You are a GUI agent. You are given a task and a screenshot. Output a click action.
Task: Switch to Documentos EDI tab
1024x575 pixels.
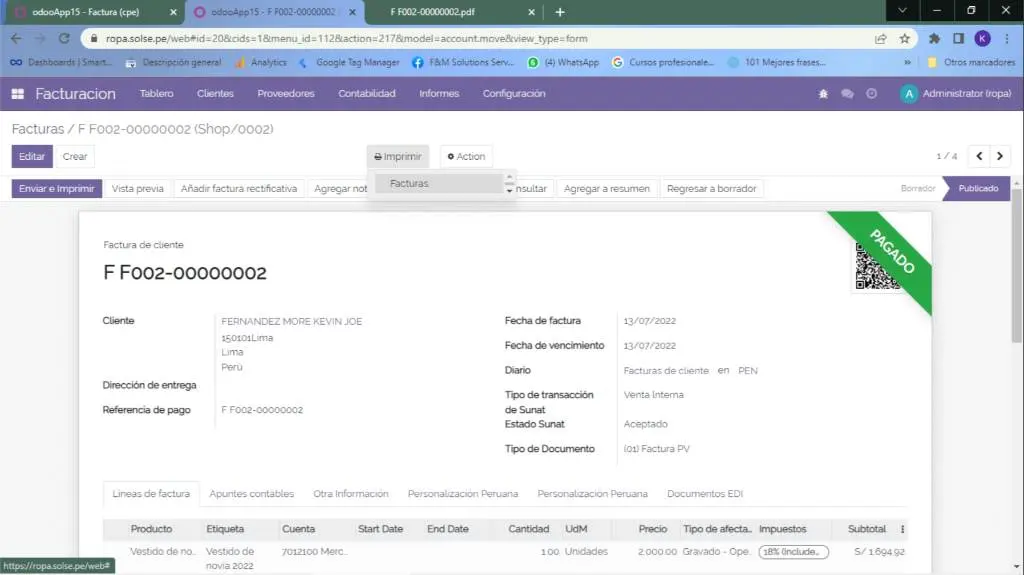(x=704, y=494)
